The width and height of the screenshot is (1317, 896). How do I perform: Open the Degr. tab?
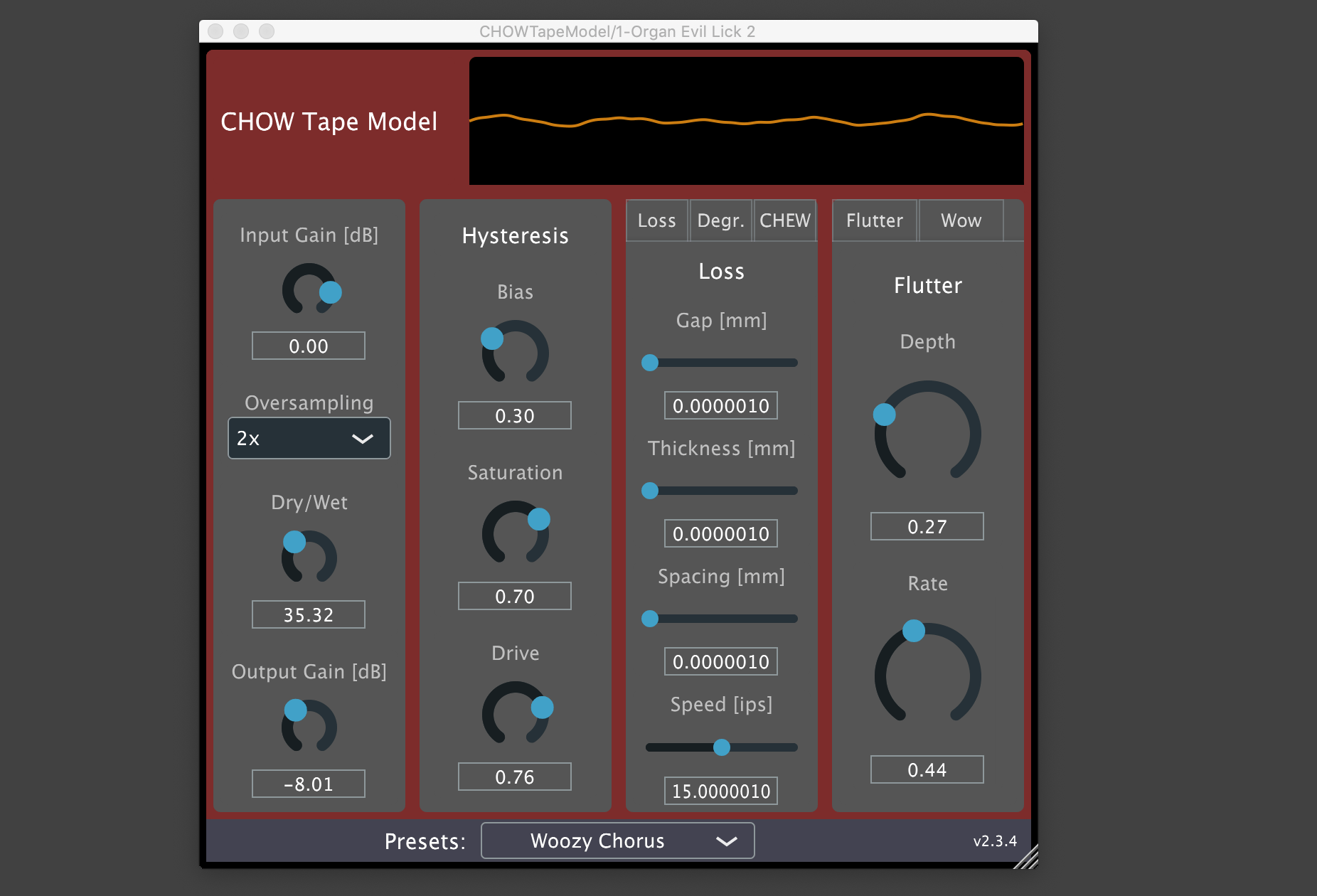pyautogui.click(x=720, y=220)
